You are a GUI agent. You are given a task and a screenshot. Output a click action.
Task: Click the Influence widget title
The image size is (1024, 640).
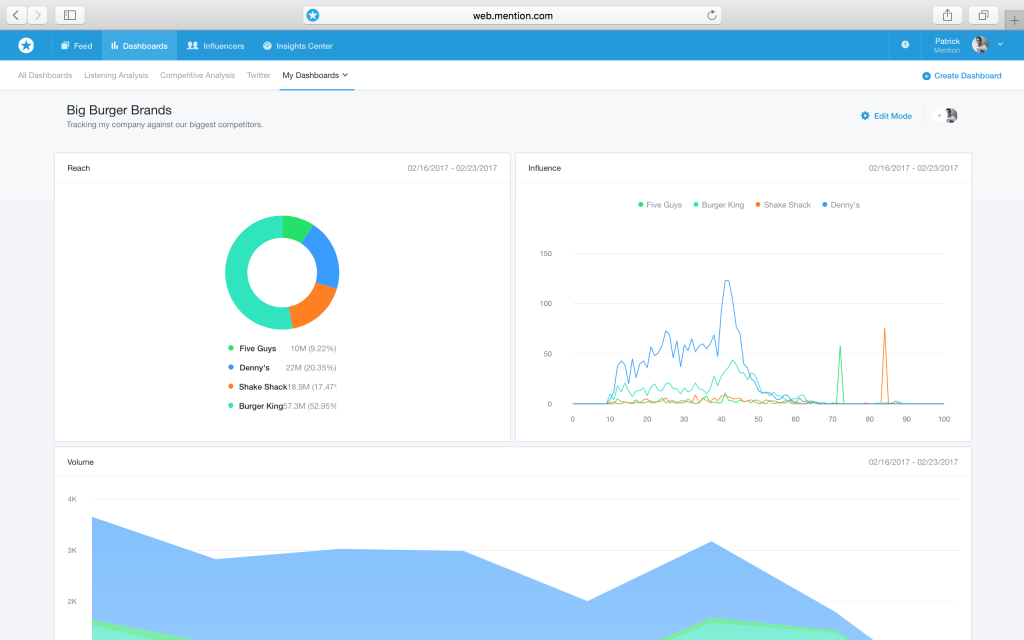tap(545, 168)
